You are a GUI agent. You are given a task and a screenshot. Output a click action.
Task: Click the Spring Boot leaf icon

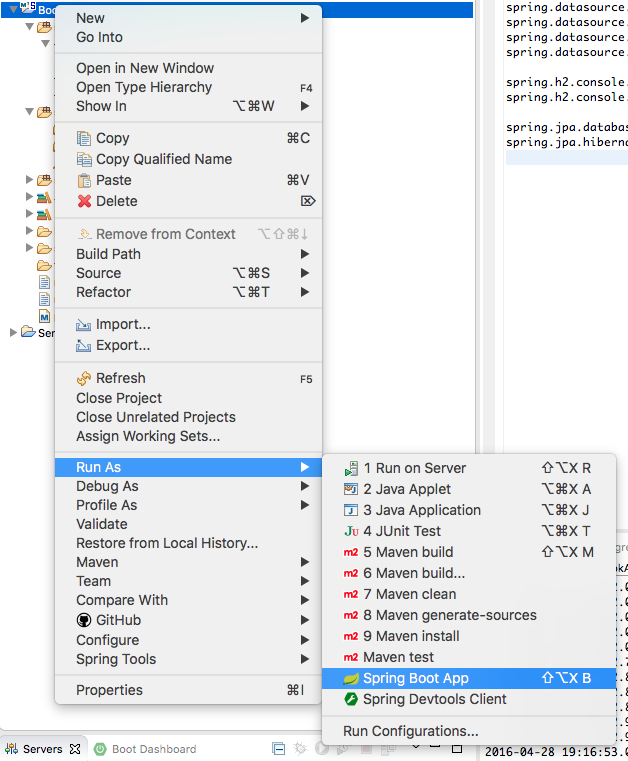[351, 678]
